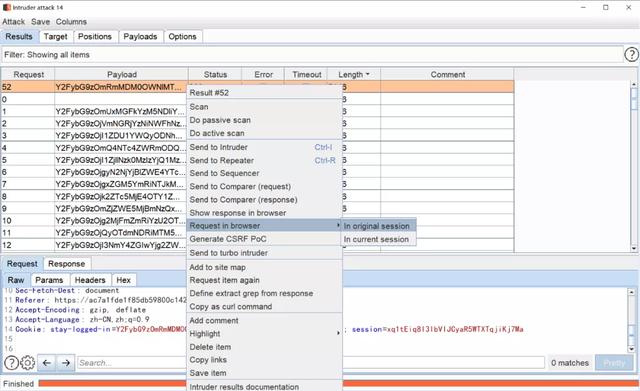Open the Columns menu
This screenshot has width=640, height=391.
[71, 22]
